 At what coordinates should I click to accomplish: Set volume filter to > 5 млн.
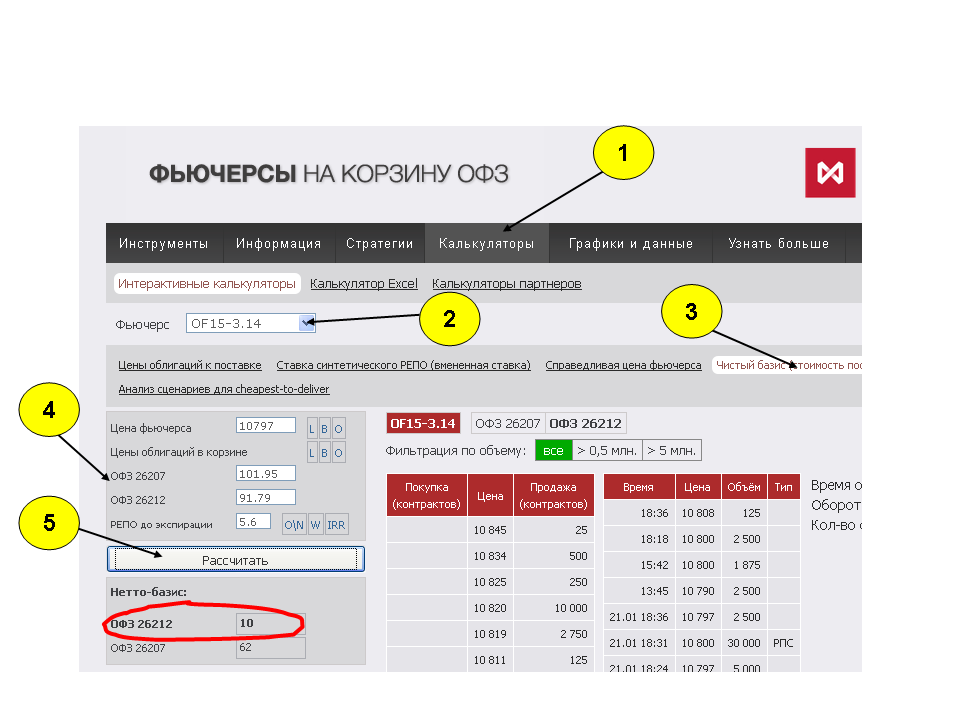(672, 451)
